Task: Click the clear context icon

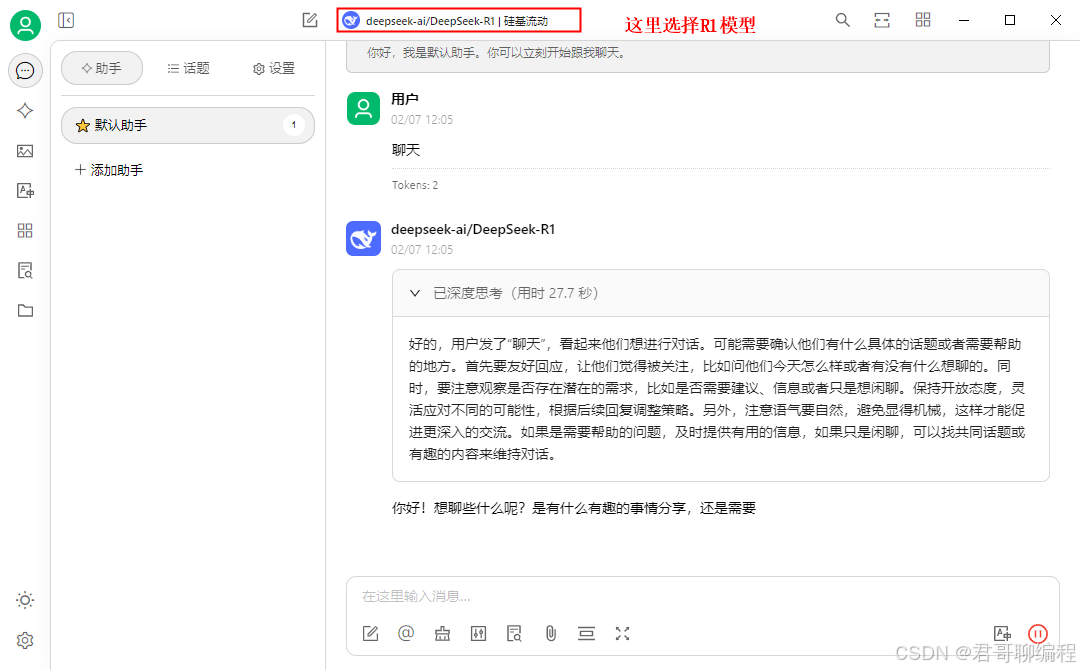Action: coord(586,634)
